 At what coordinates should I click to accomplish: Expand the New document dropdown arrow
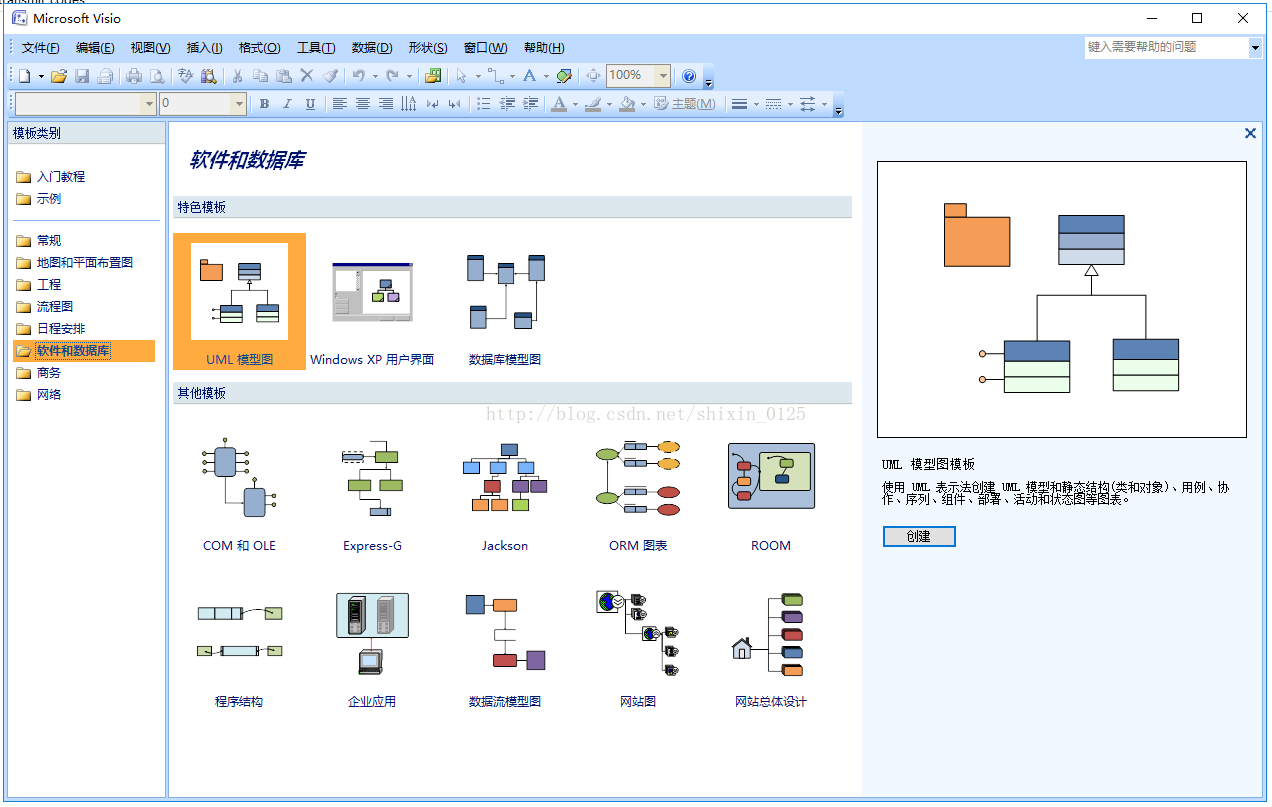click(x=41, y=76)
